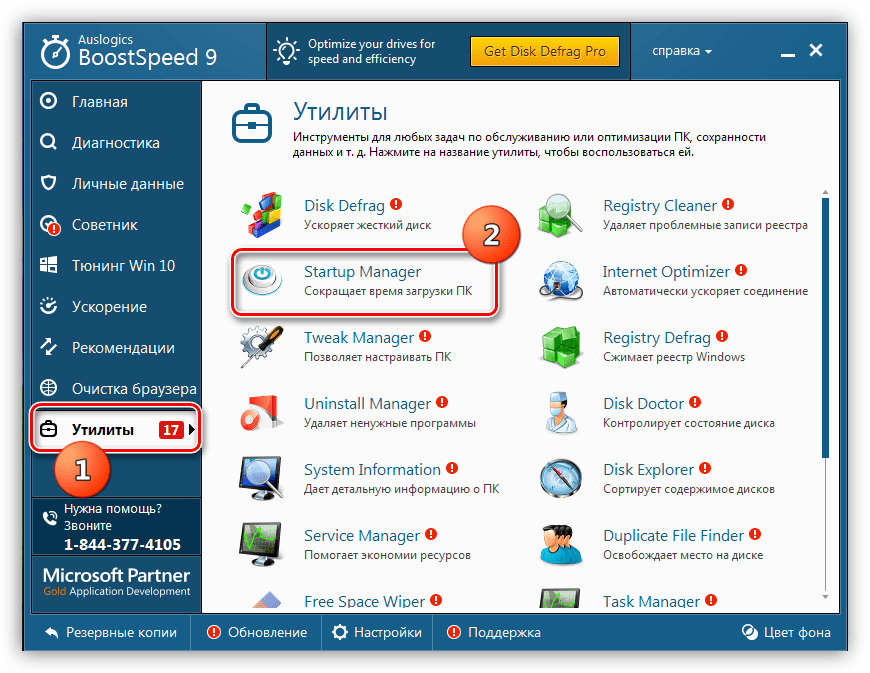
Task: Click the System Information monitor icon
Action: coord(261,478)
